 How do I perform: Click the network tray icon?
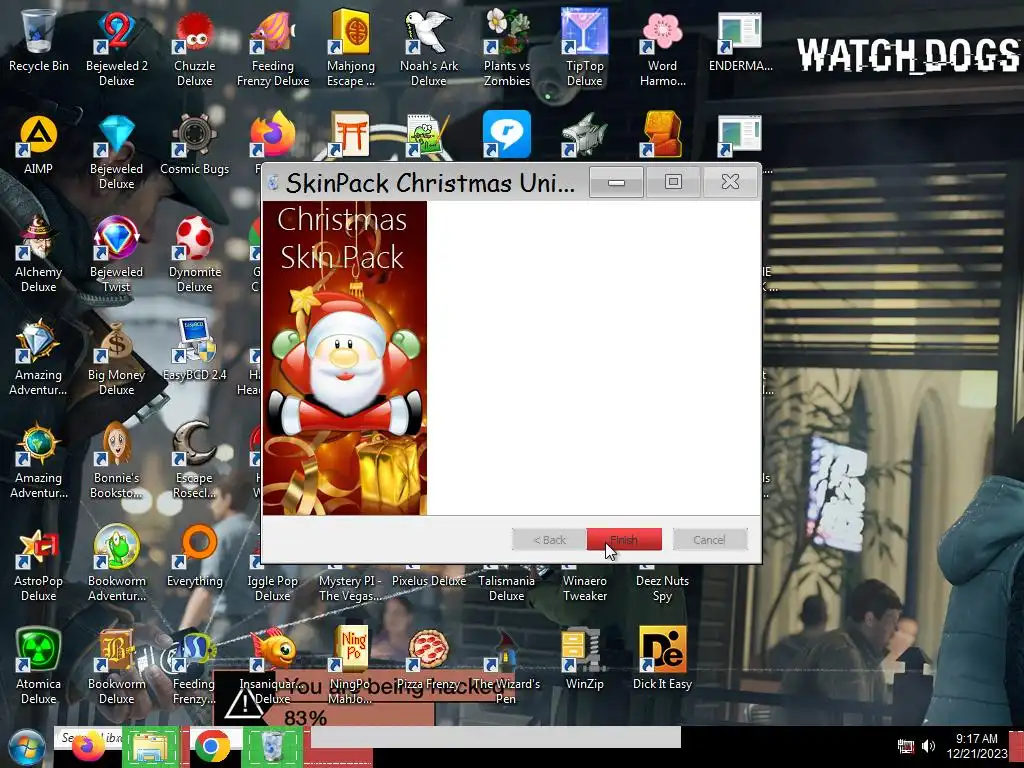pos(905,746)
